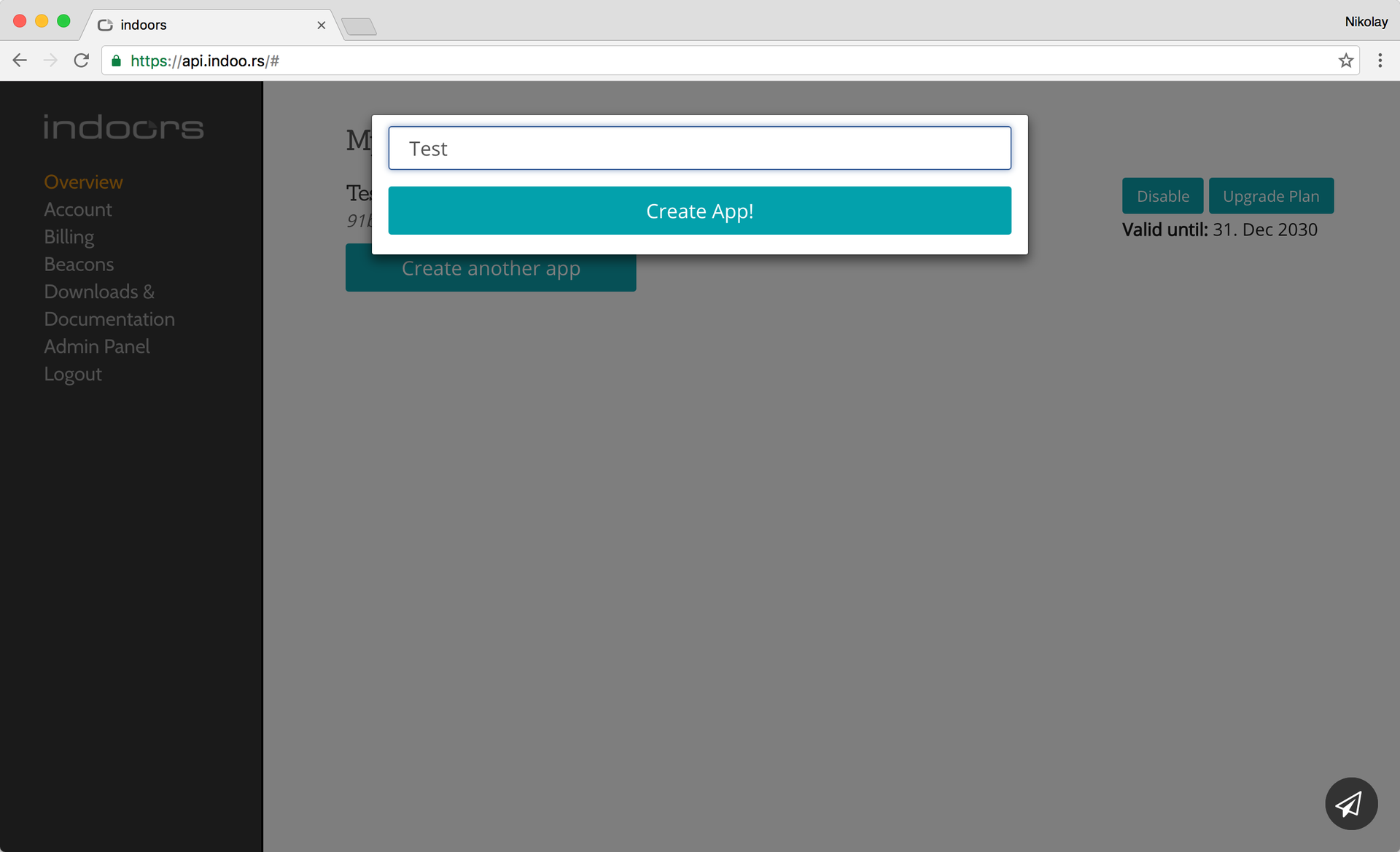Click the browser back navigation arrow
This screenshot has width=1400, height=852.
click(x=20, y=61)
